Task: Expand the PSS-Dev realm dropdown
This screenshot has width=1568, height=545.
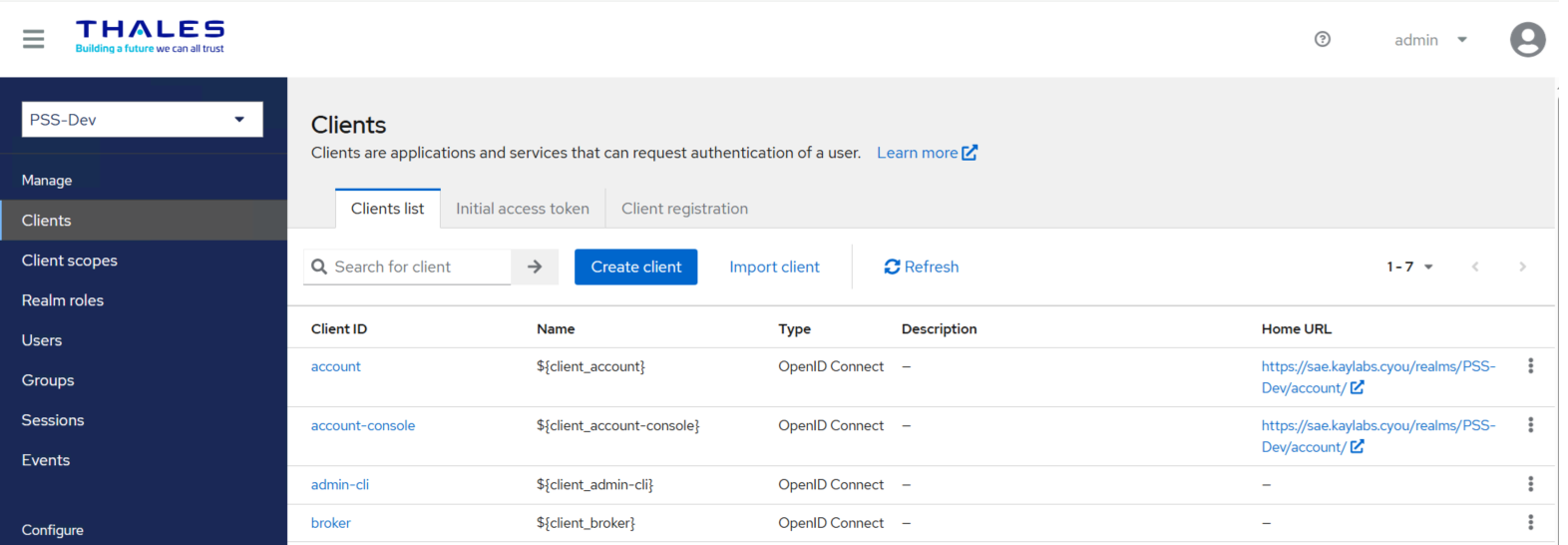Action: tap(142, 120)
